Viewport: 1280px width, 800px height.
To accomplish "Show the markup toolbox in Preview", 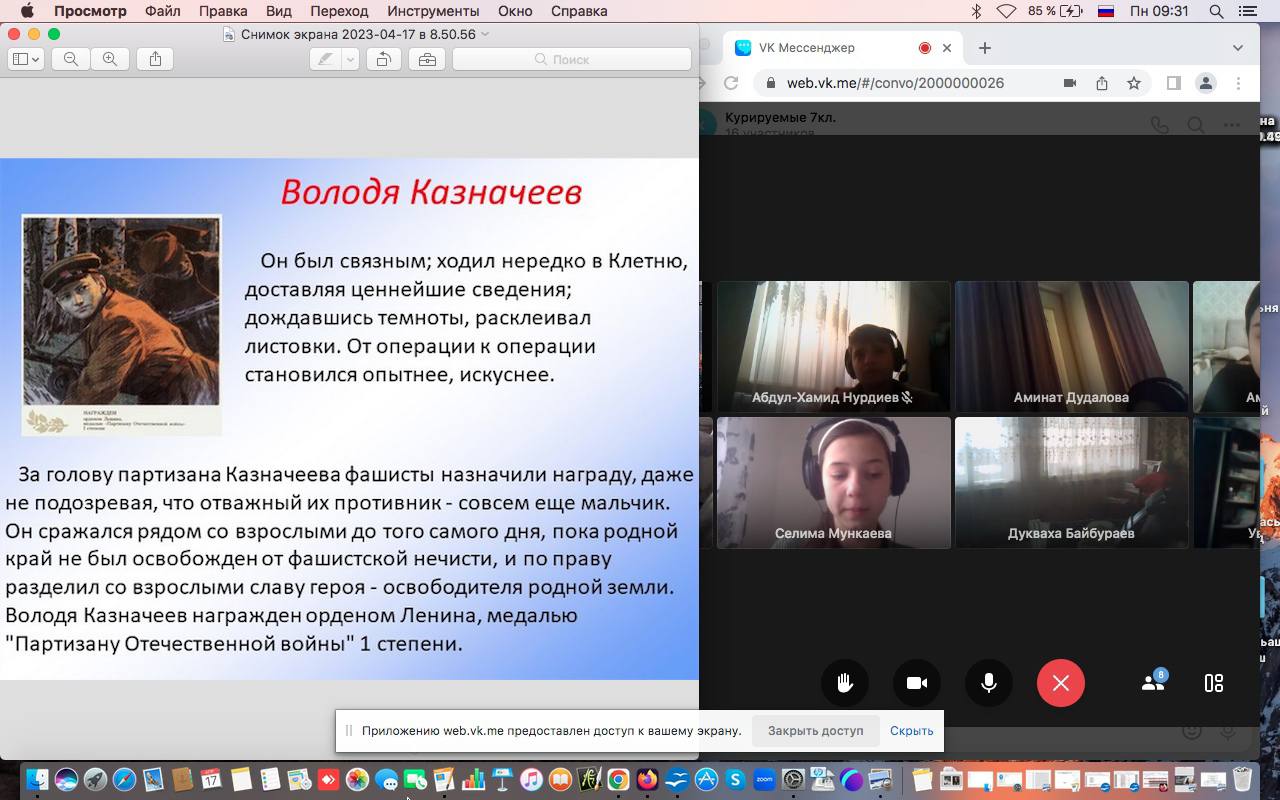I will (427, 60).
